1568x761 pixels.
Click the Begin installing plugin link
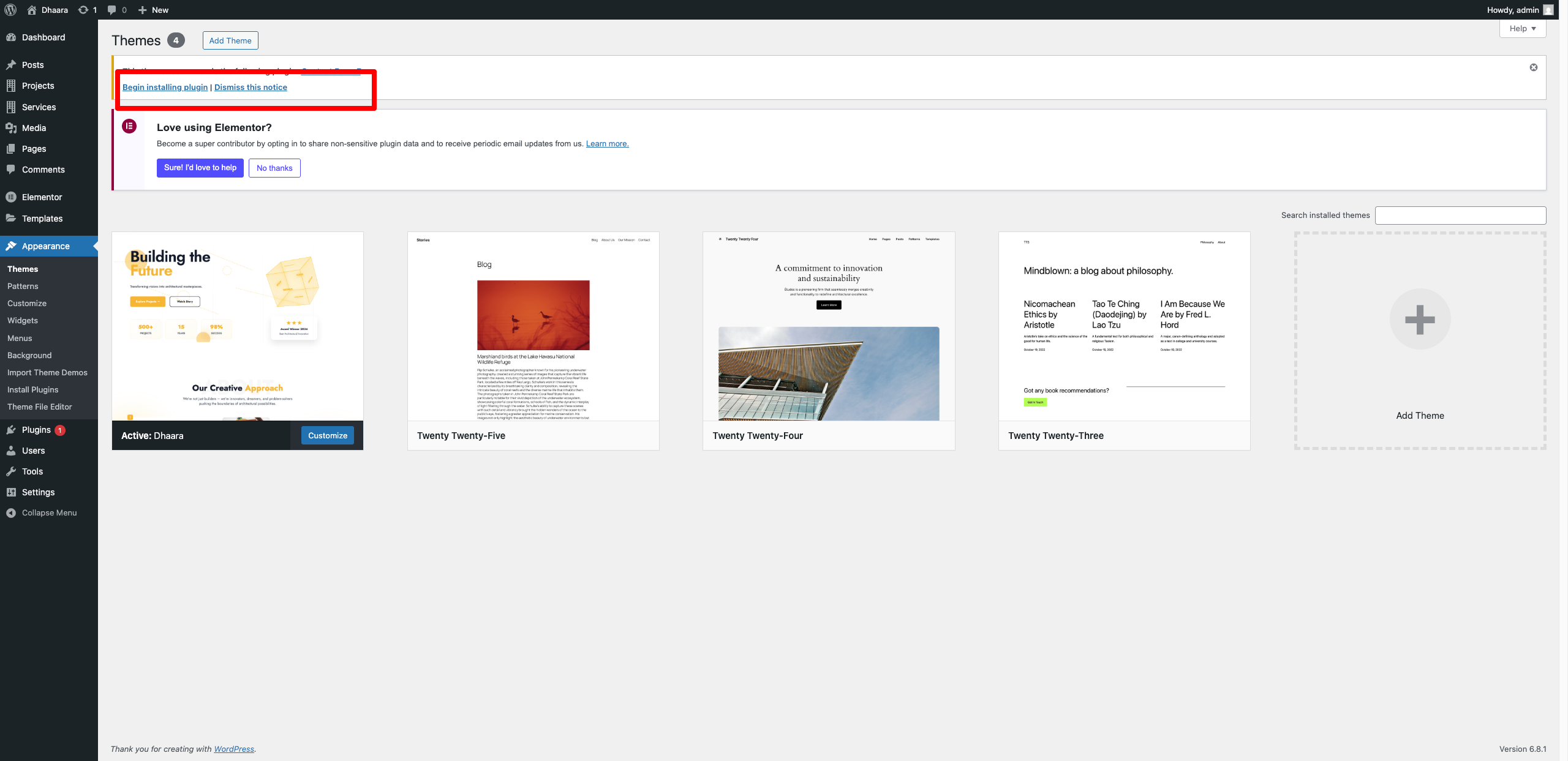(165, 87)
